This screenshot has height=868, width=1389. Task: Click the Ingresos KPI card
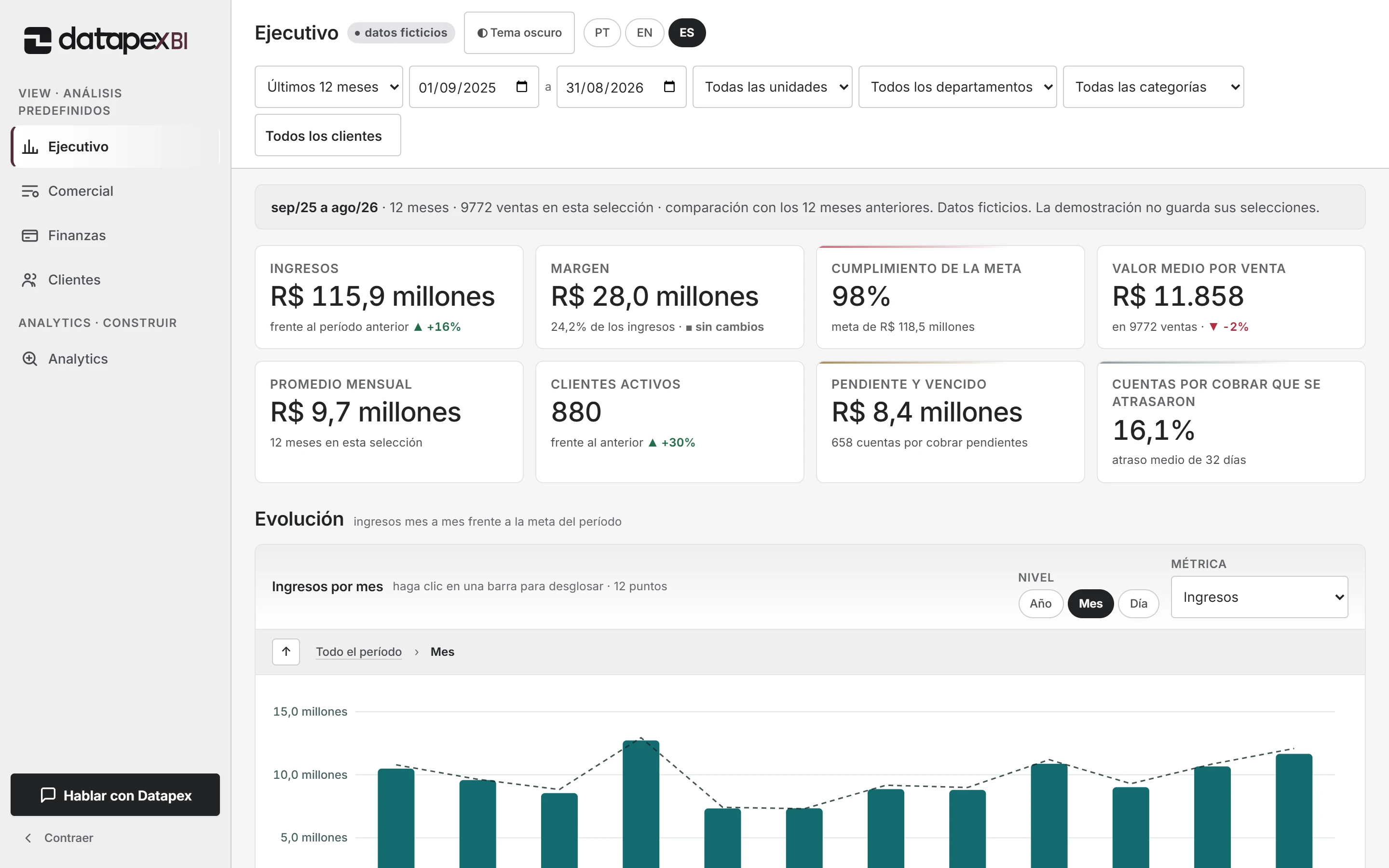[389, 297]
